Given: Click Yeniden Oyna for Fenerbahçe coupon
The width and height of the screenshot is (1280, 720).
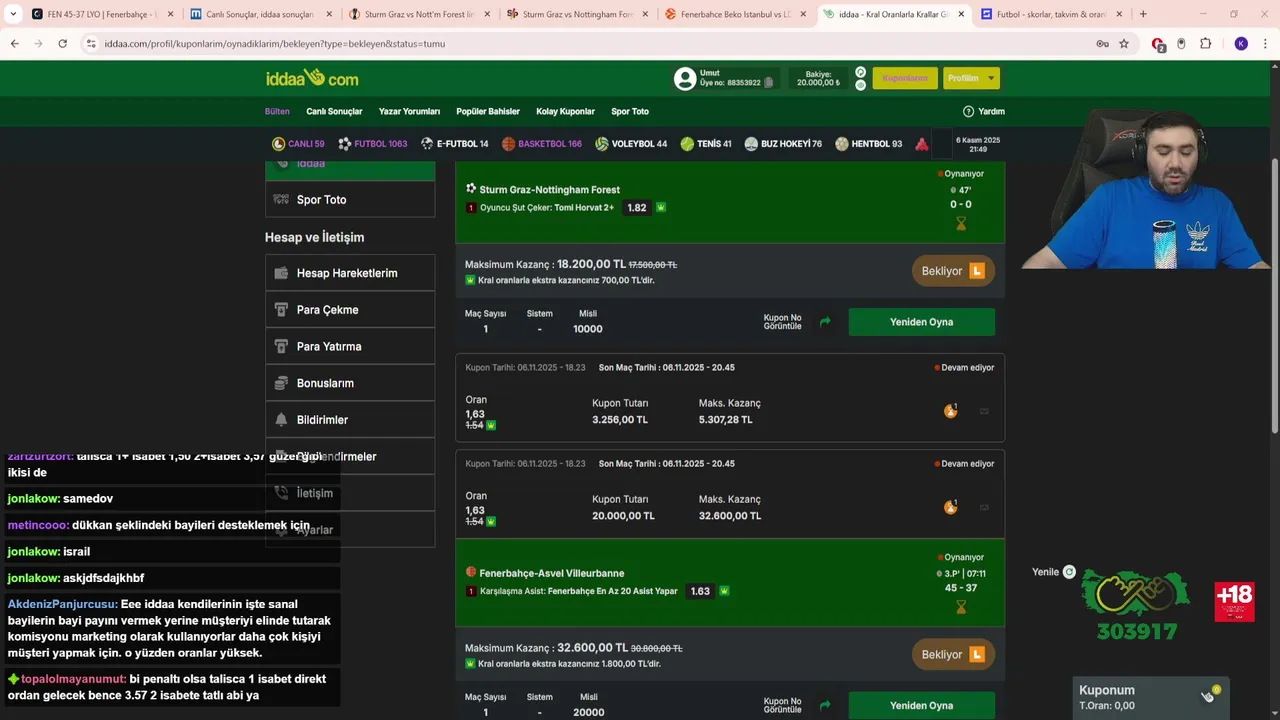Looking at the screenshot, I should tap(922, 705).
